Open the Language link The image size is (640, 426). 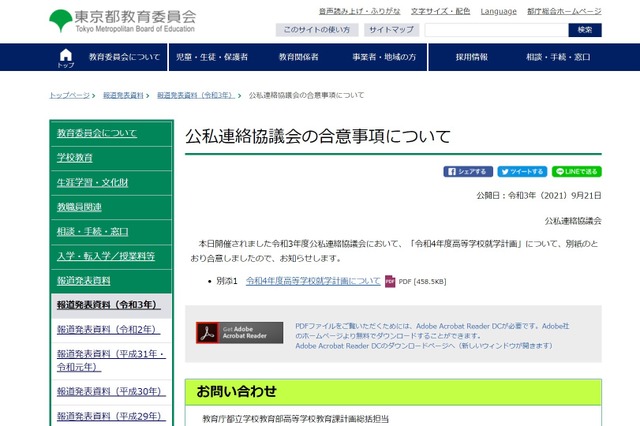[x=498, y=11]
